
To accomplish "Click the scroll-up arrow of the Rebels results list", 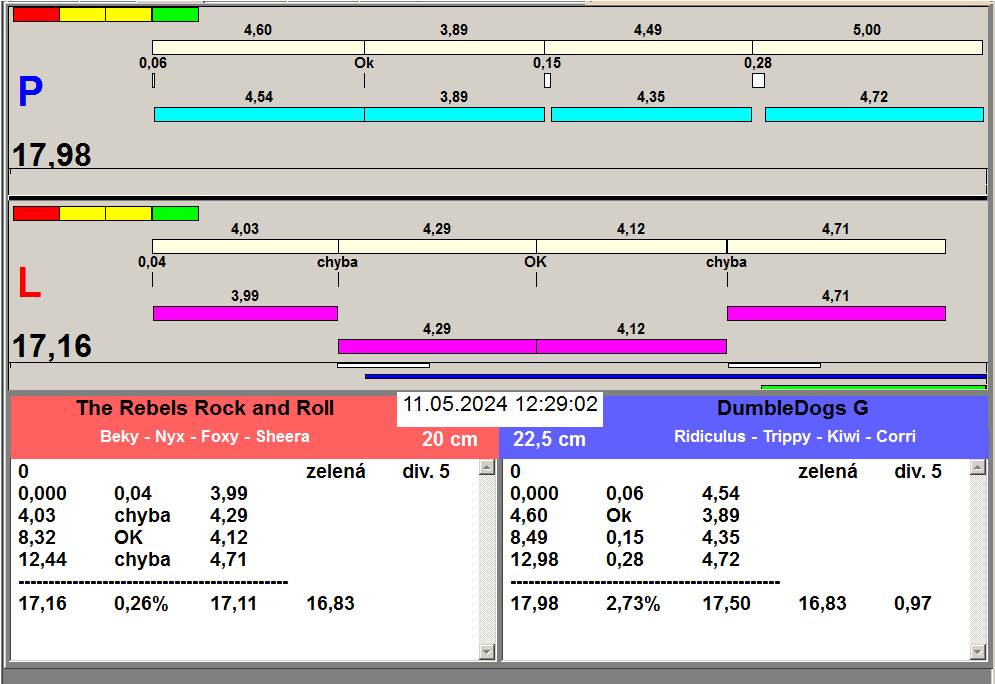I will [x=487, y=468].
